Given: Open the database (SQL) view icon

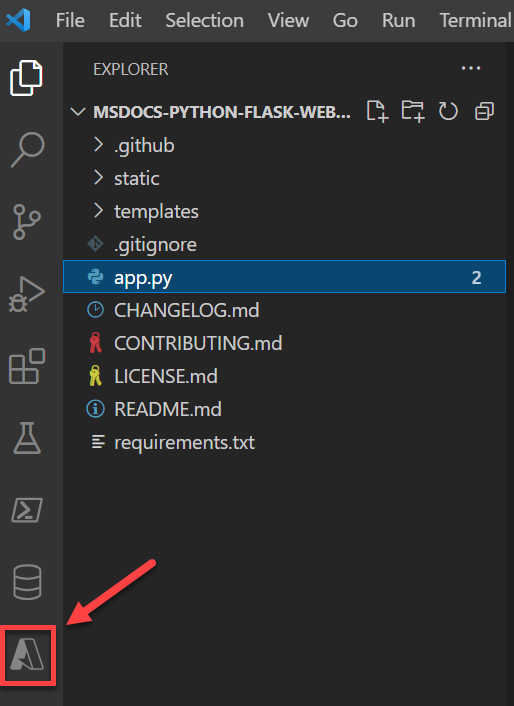Looking at the screenshot, I should pos(27,582).
